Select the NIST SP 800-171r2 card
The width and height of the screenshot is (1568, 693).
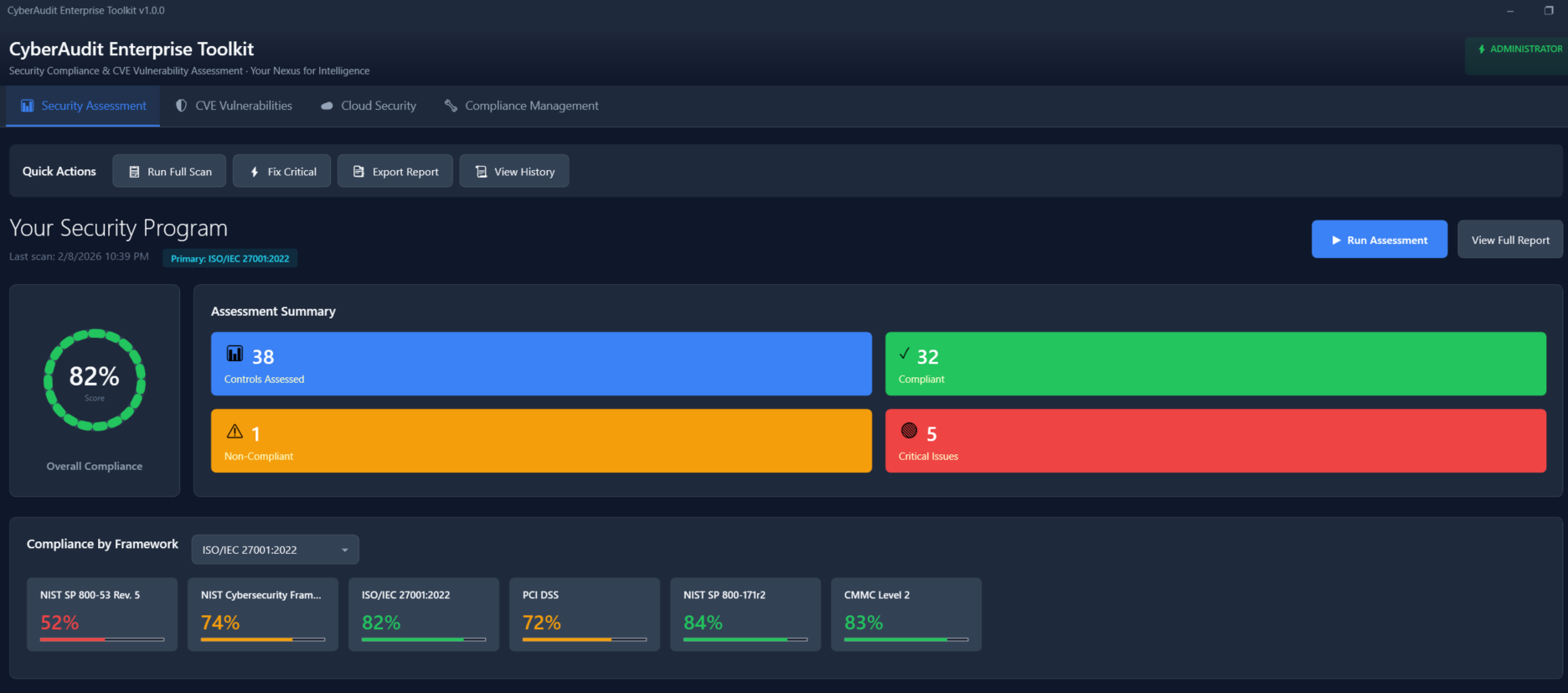pos(745,614)
